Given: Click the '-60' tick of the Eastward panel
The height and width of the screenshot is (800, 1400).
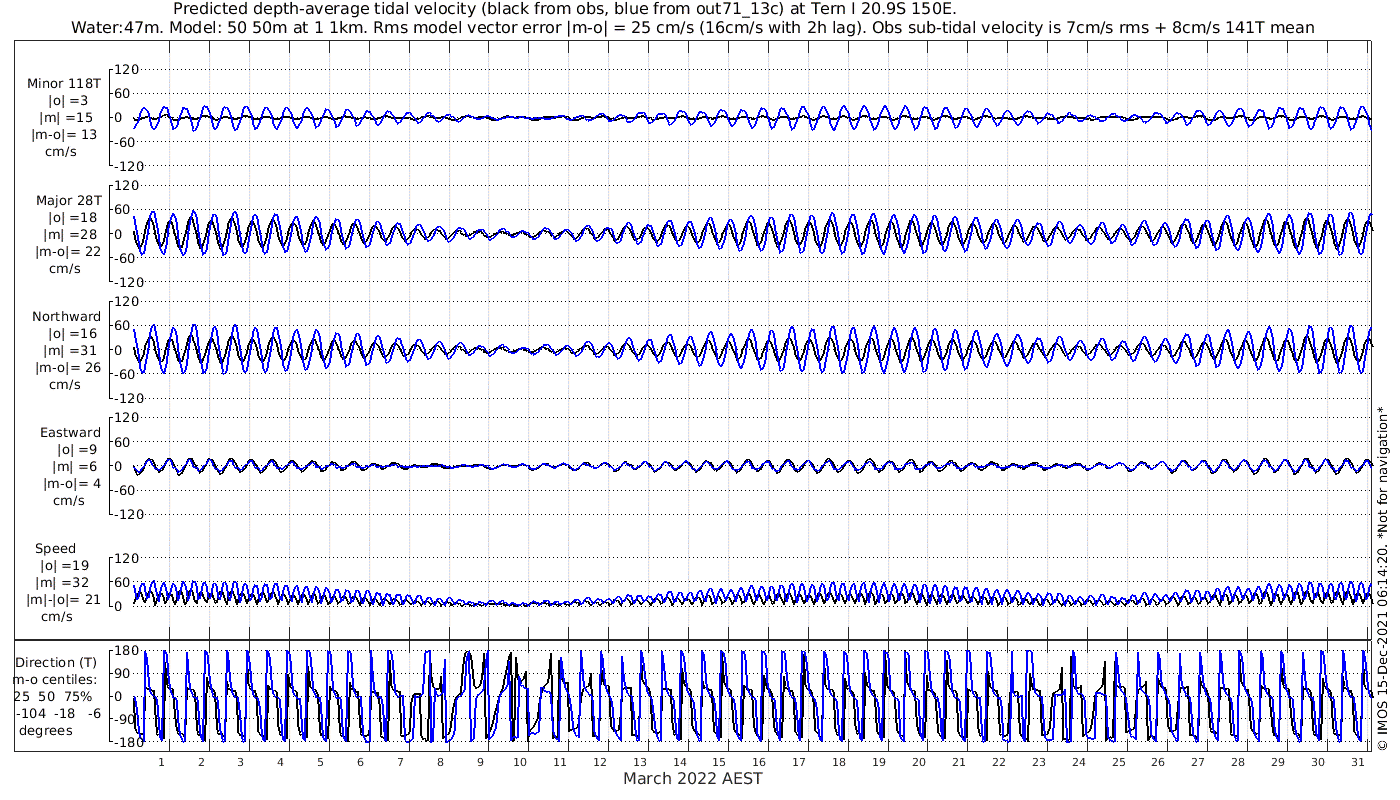Looking at the screenshot, I should 126,490.
